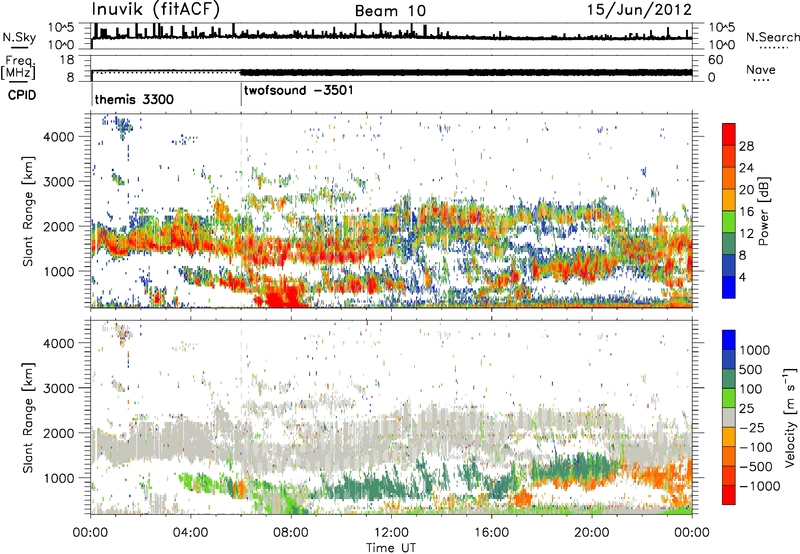Select the "CPID" row label

point(22,95)
